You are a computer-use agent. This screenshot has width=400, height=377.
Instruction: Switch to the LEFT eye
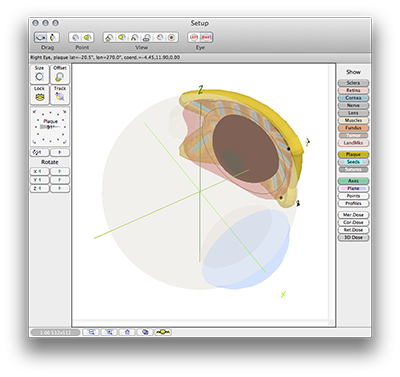(194, 37)
